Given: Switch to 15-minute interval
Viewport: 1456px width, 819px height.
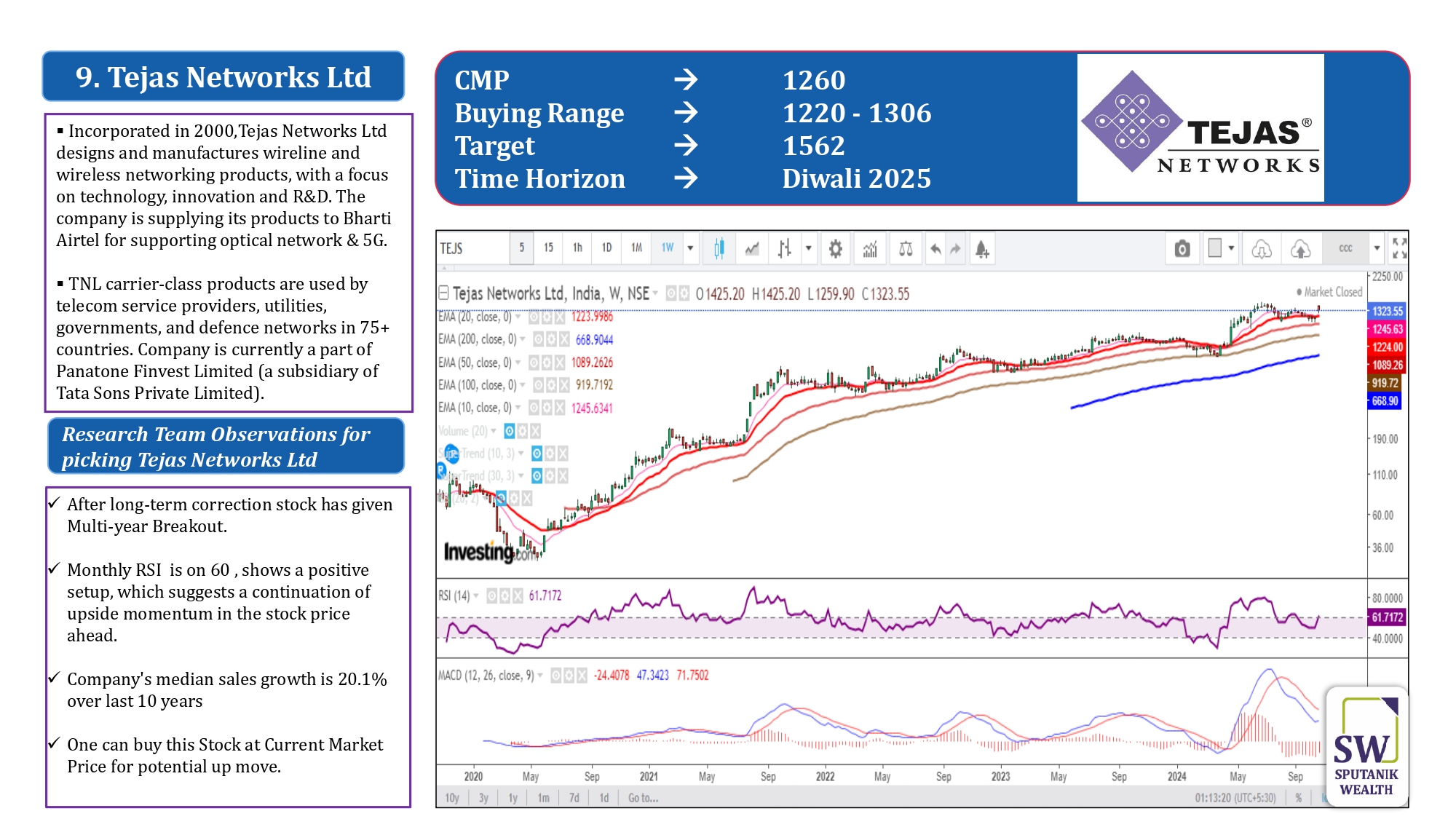Looking at the screenshot, I should [x=548, y=248].
